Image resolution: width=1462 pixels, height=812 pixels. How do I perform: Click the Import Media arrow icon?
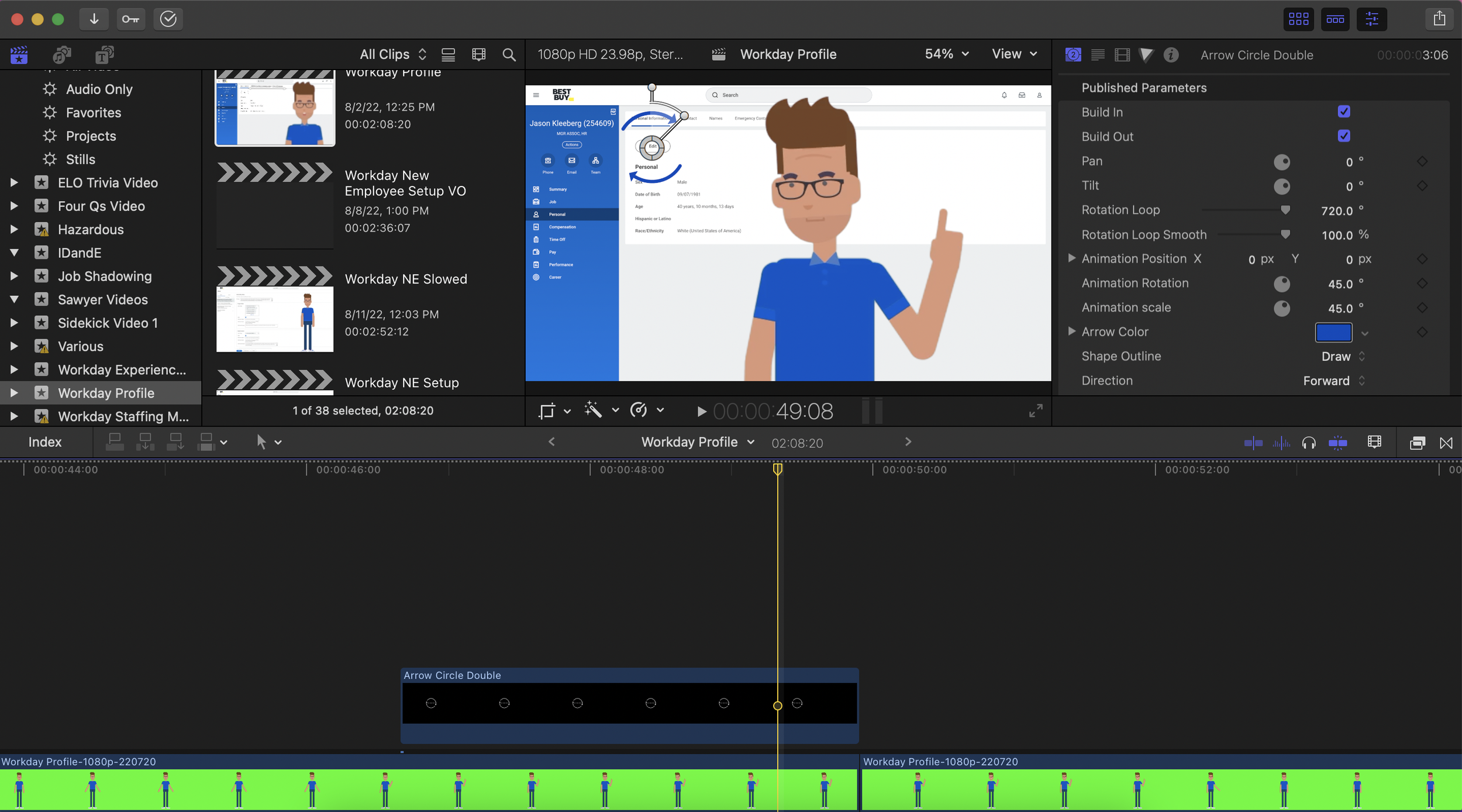tap(94, 19)
